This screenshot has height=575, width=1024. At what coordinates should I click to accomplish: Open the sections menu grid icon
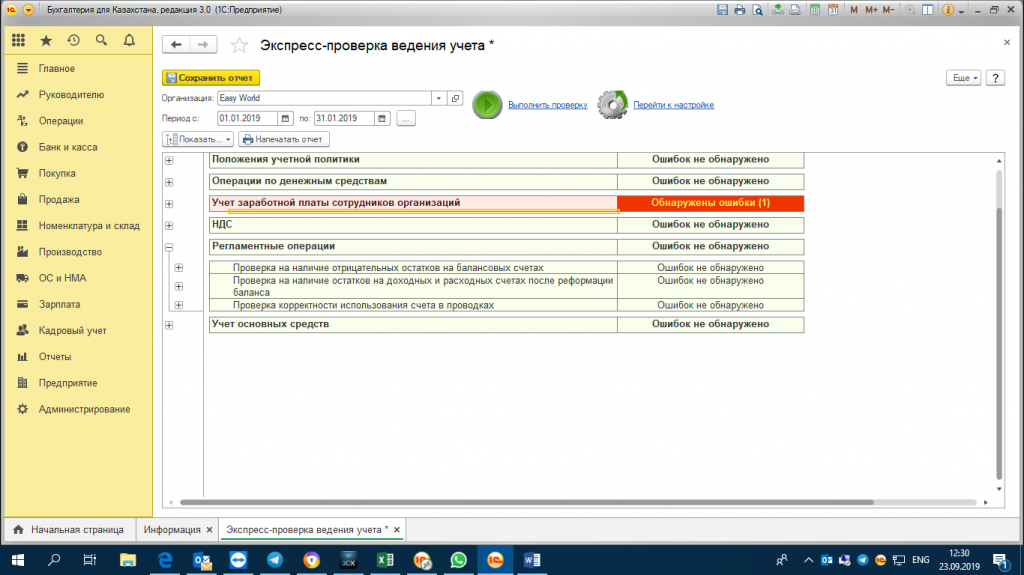18,41
